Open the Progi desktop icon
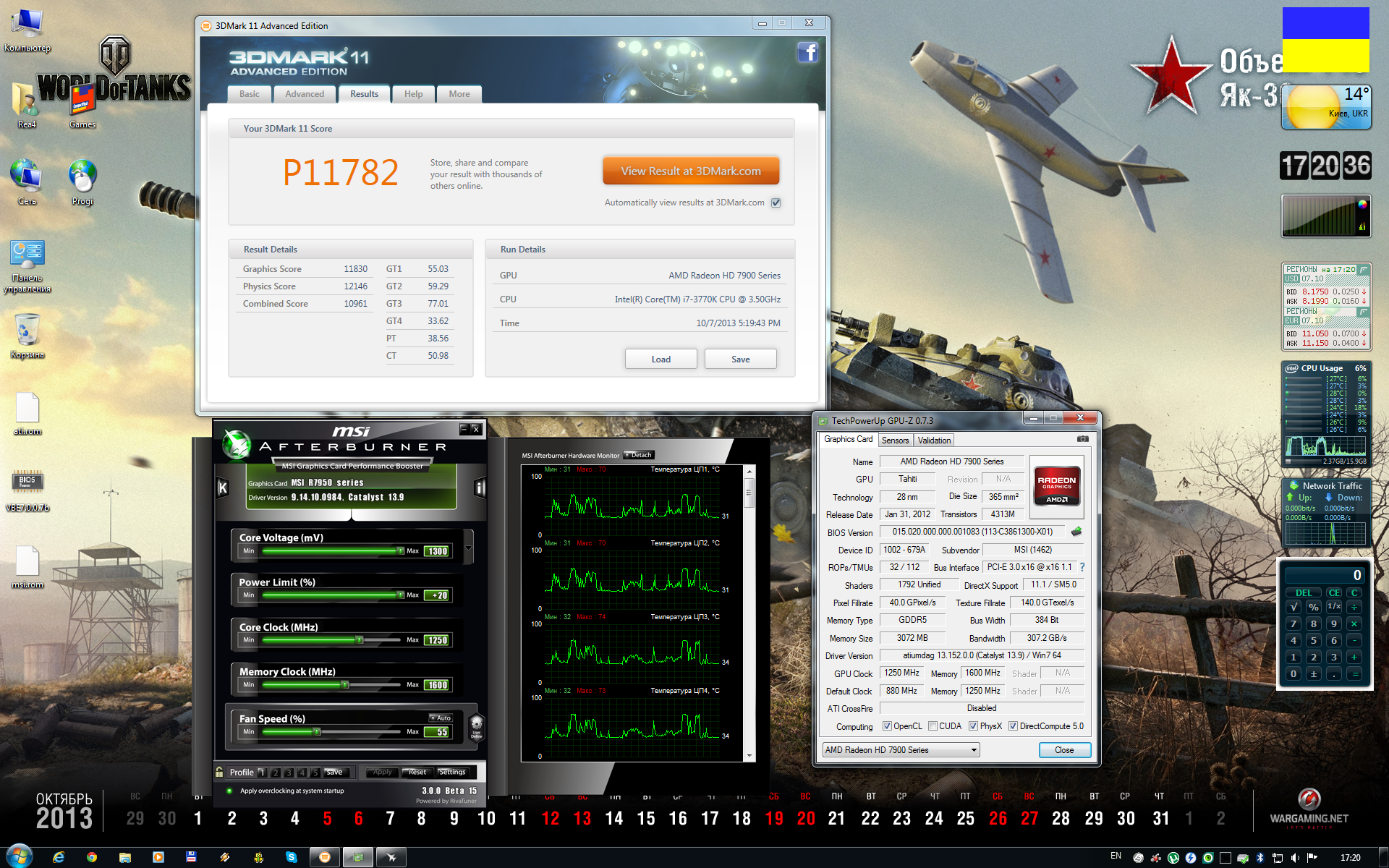The image size is (1389, 868). point(82,182)
